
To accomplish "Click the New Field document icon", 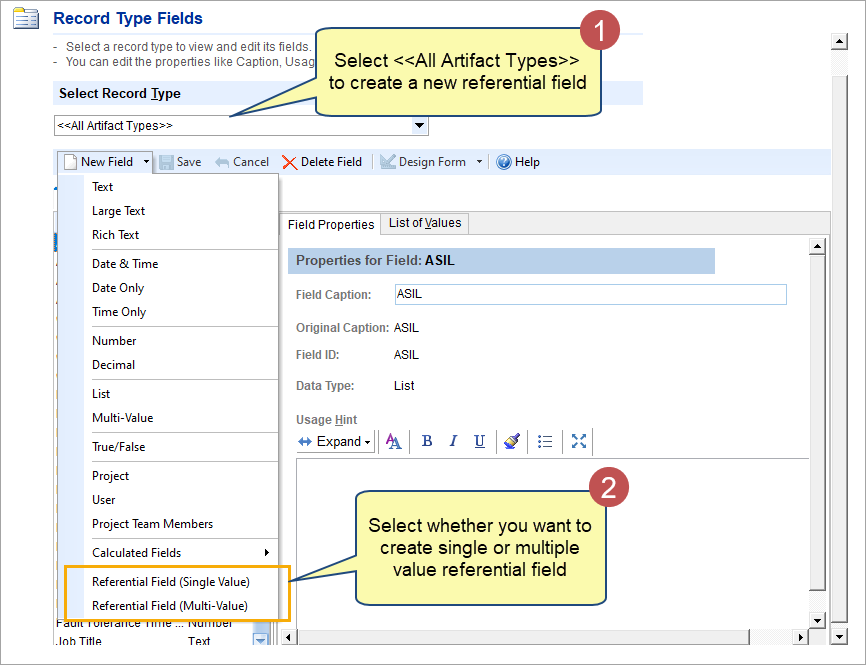I will pyautogui.click(x=70, y=162).
